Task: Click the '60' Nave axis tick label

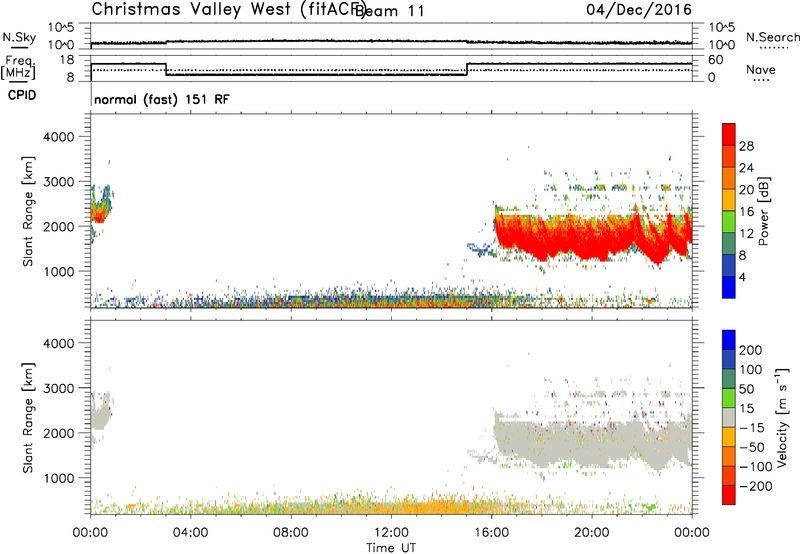Action: [716, 60]
